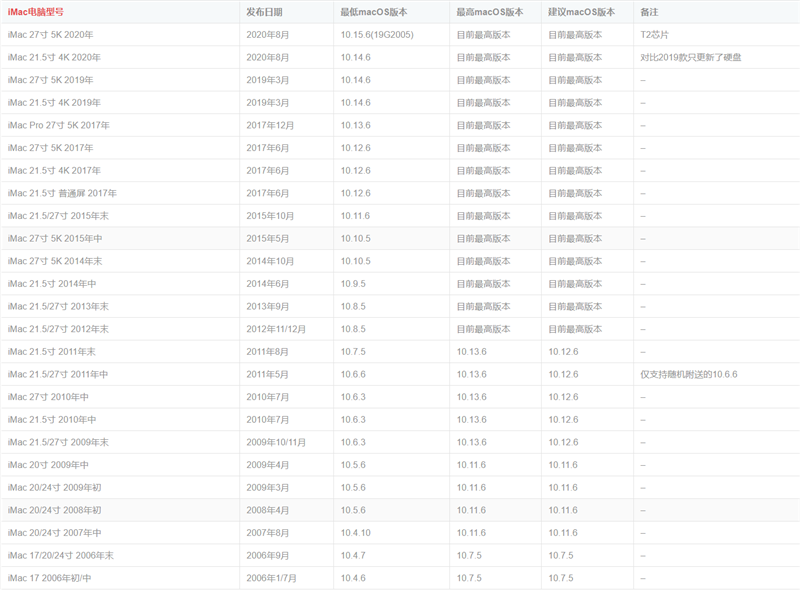This screenshot has height=592, width=800.
Task: Select the iMac 27寸 5K 2020年 row name
Action: tap(51, 35)
